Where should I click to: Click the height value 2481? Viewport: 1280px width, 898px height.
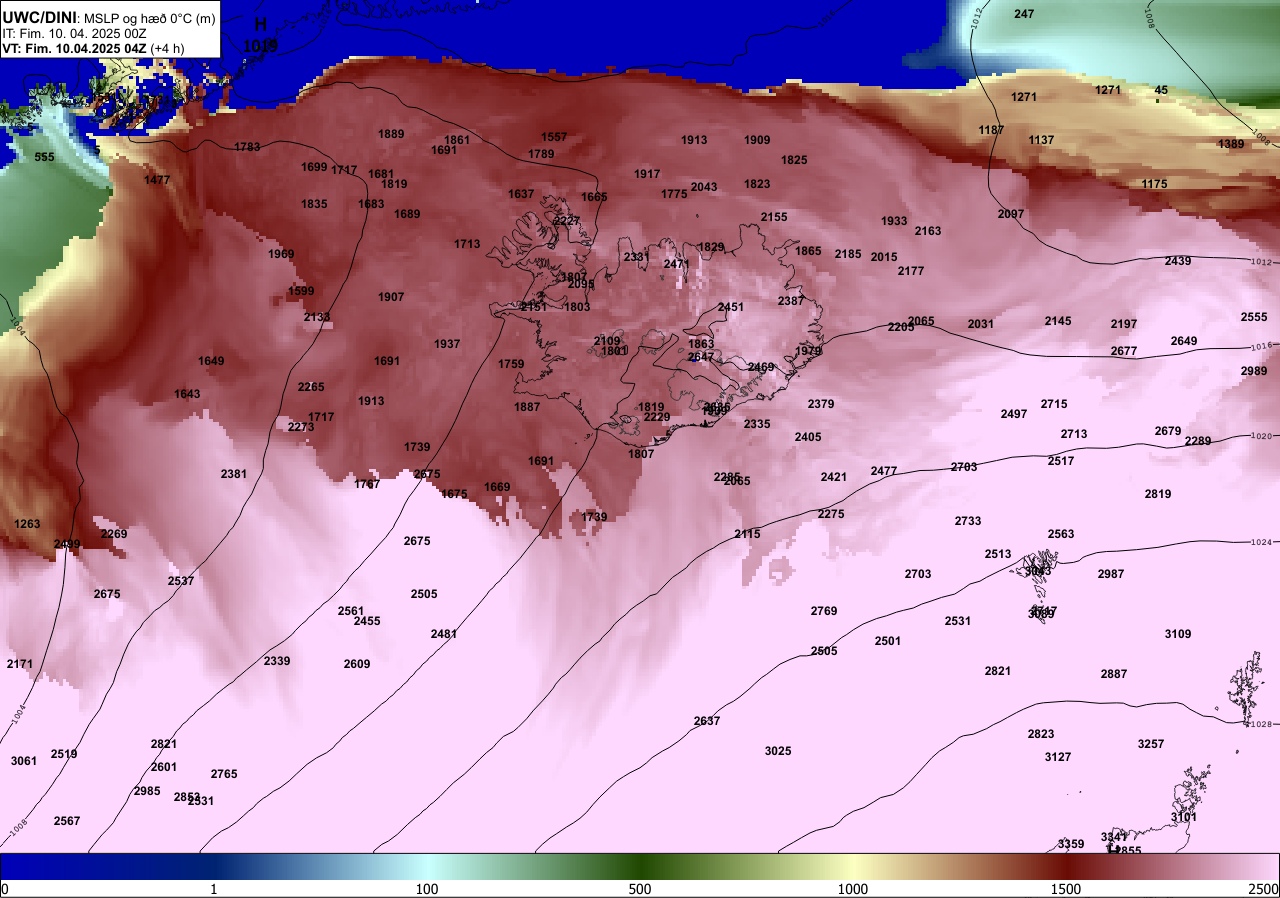(x=444, y=634)
